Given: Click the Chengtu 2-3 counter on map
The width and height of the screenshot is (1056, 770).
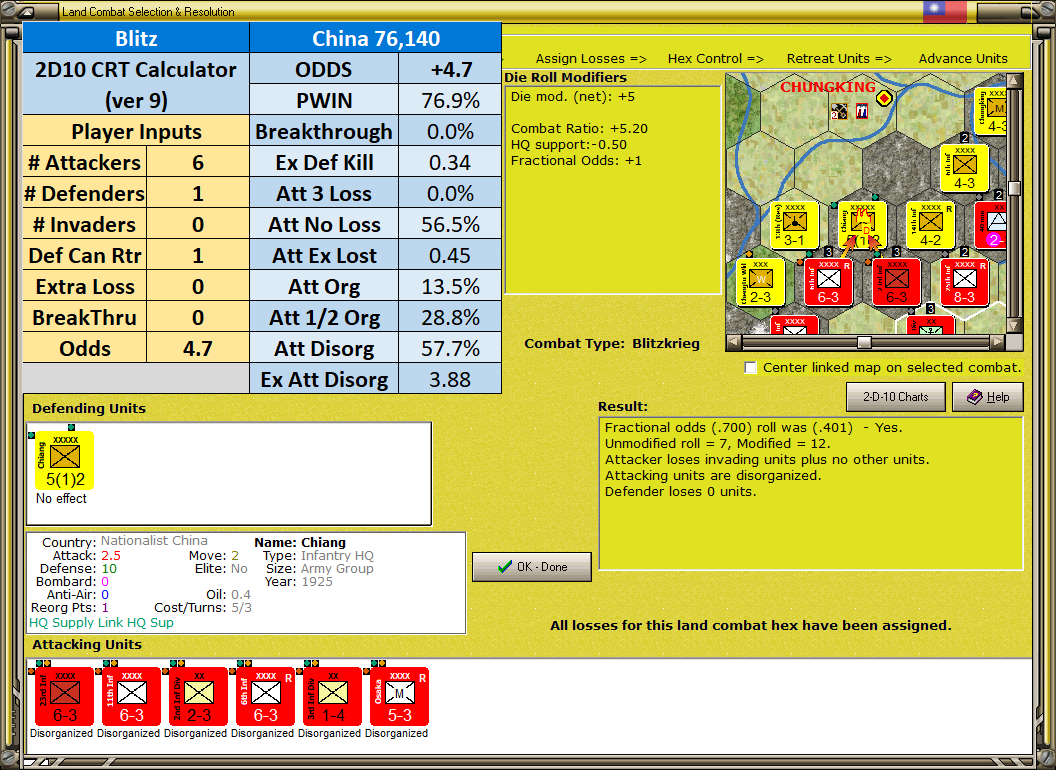Looking at the screenshot, I should click(x=760, y=282).
